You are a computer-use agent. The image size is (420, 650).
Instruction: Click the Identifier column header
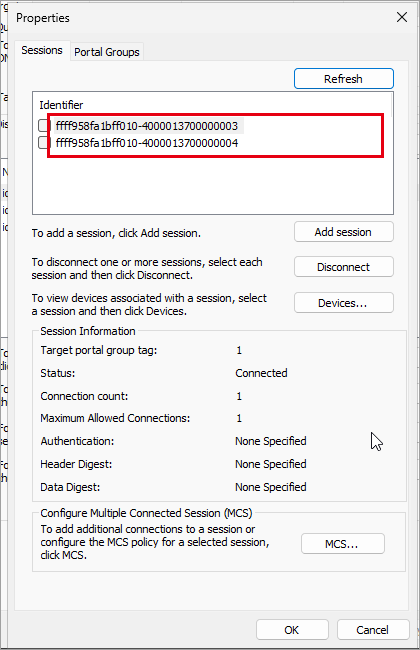coord(61,105)
